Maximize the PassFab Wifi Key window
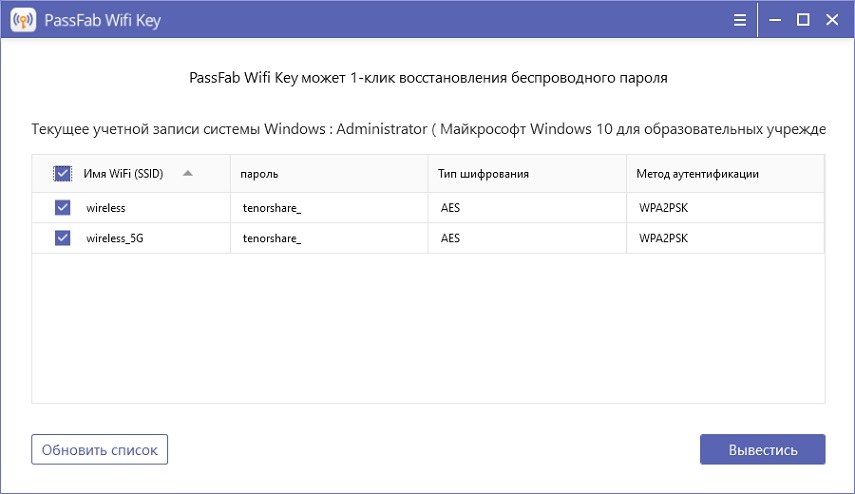 [x=803, y=20]
